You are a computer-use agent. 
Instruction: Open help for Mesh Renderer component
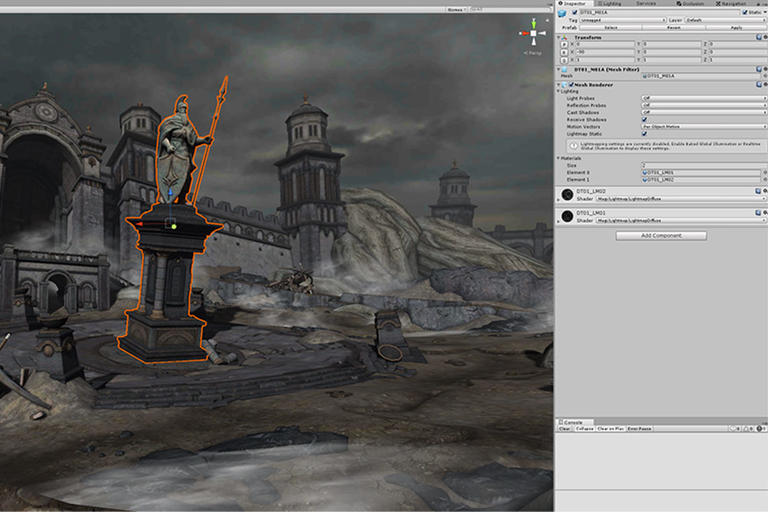point(759,85)
